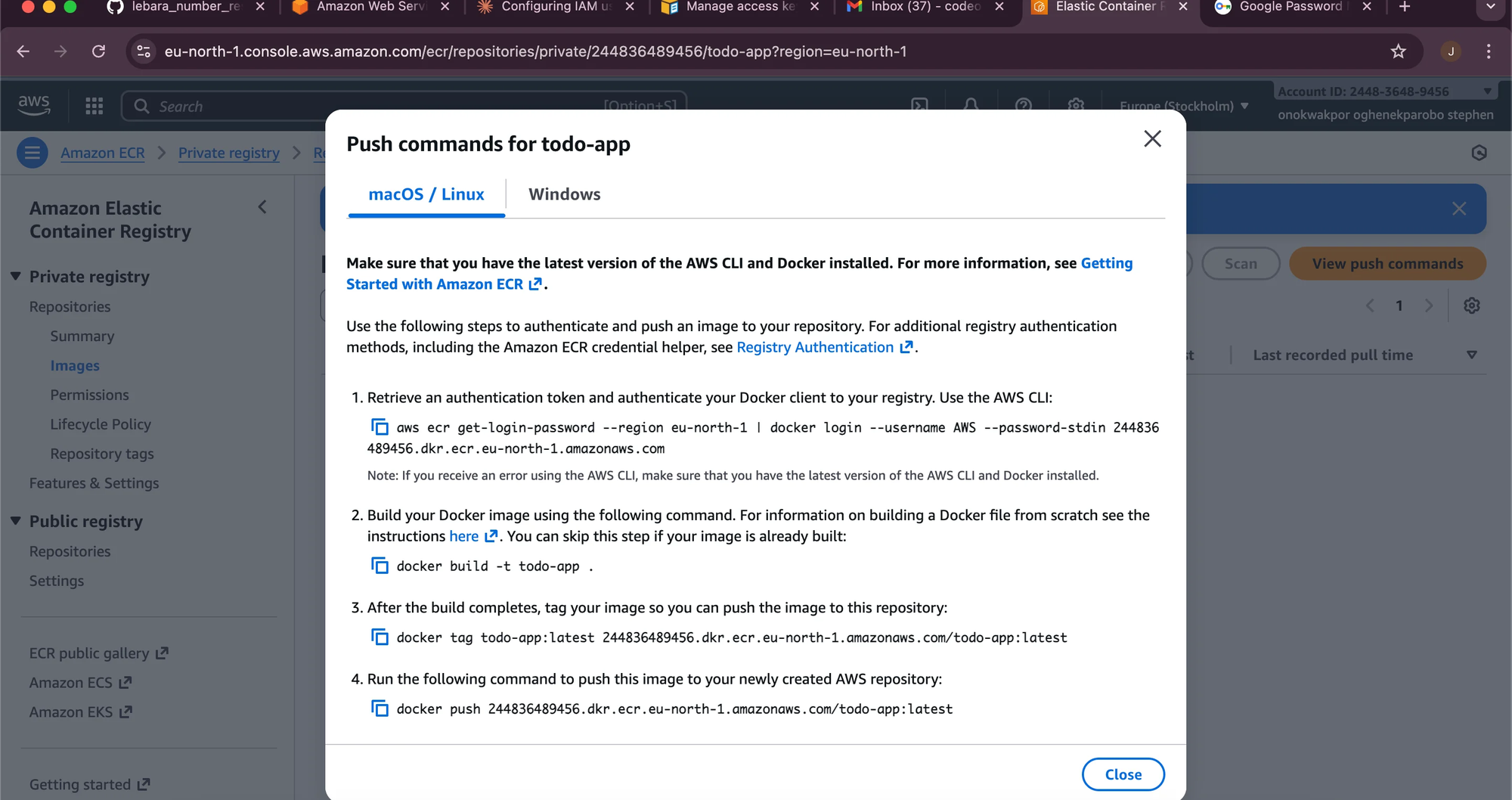Open the Registry Authentication link
The width and height of the screenshot is (1512, 800).
[815, 347]
